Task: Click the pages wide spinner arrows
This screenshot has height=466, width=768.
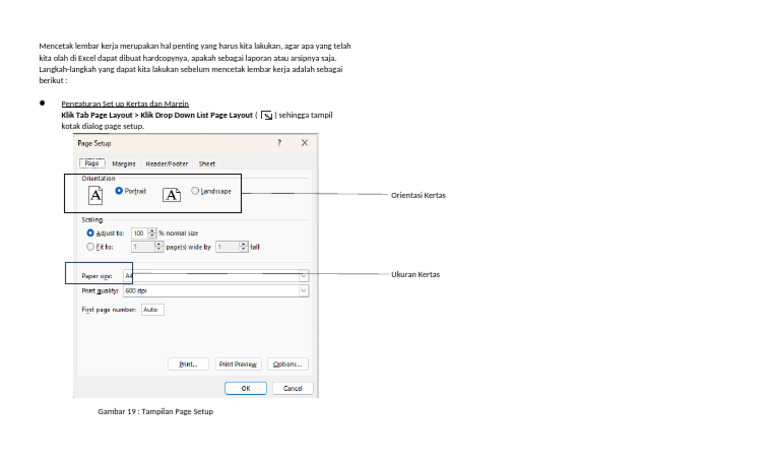Action: click(x=158, y=246)
